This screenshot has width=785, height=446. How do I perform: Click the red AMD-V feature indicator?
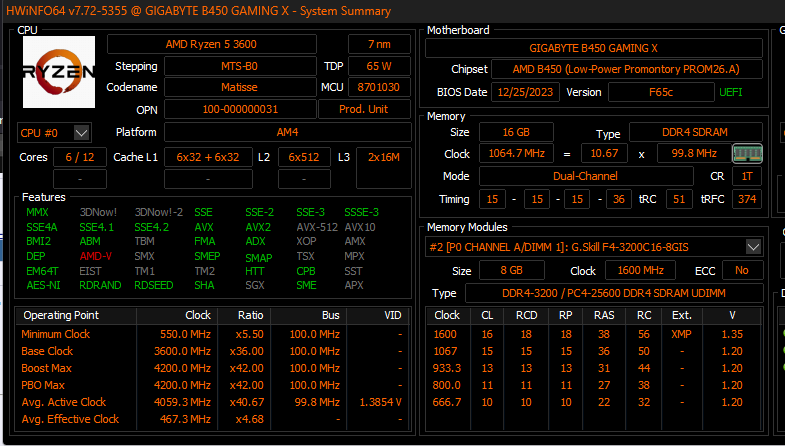tap(96, 256)
